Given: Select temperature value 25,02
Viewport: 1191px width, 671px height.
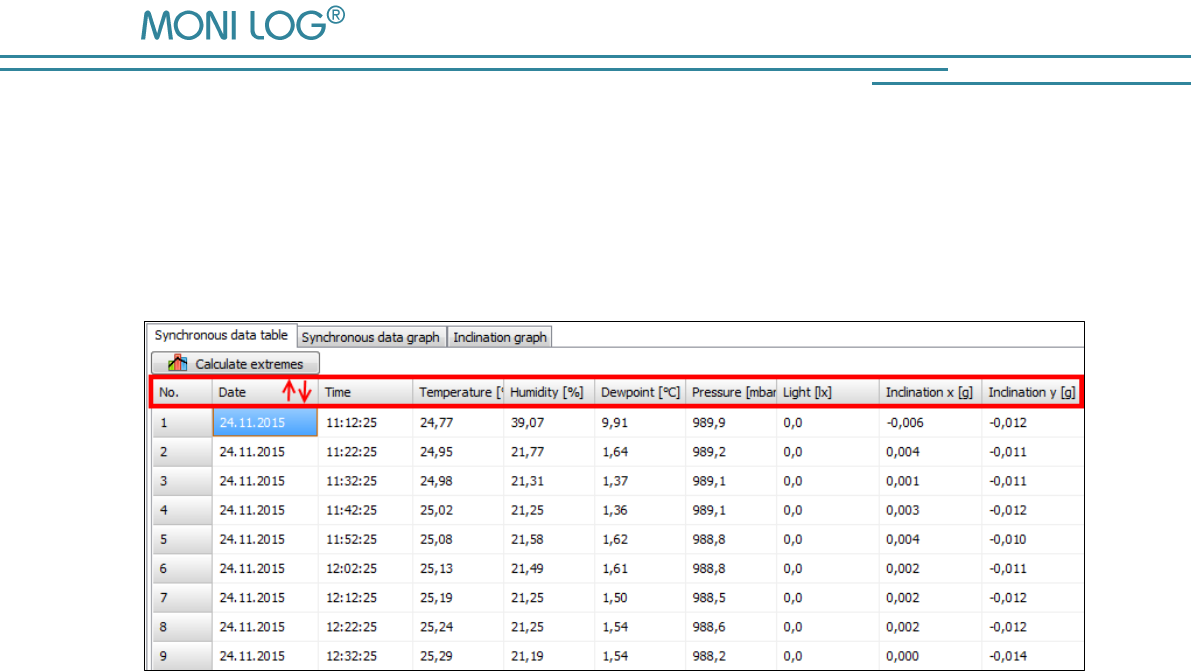Looking at the screenshot, I should pyautogui.click(x=436, y=510).
